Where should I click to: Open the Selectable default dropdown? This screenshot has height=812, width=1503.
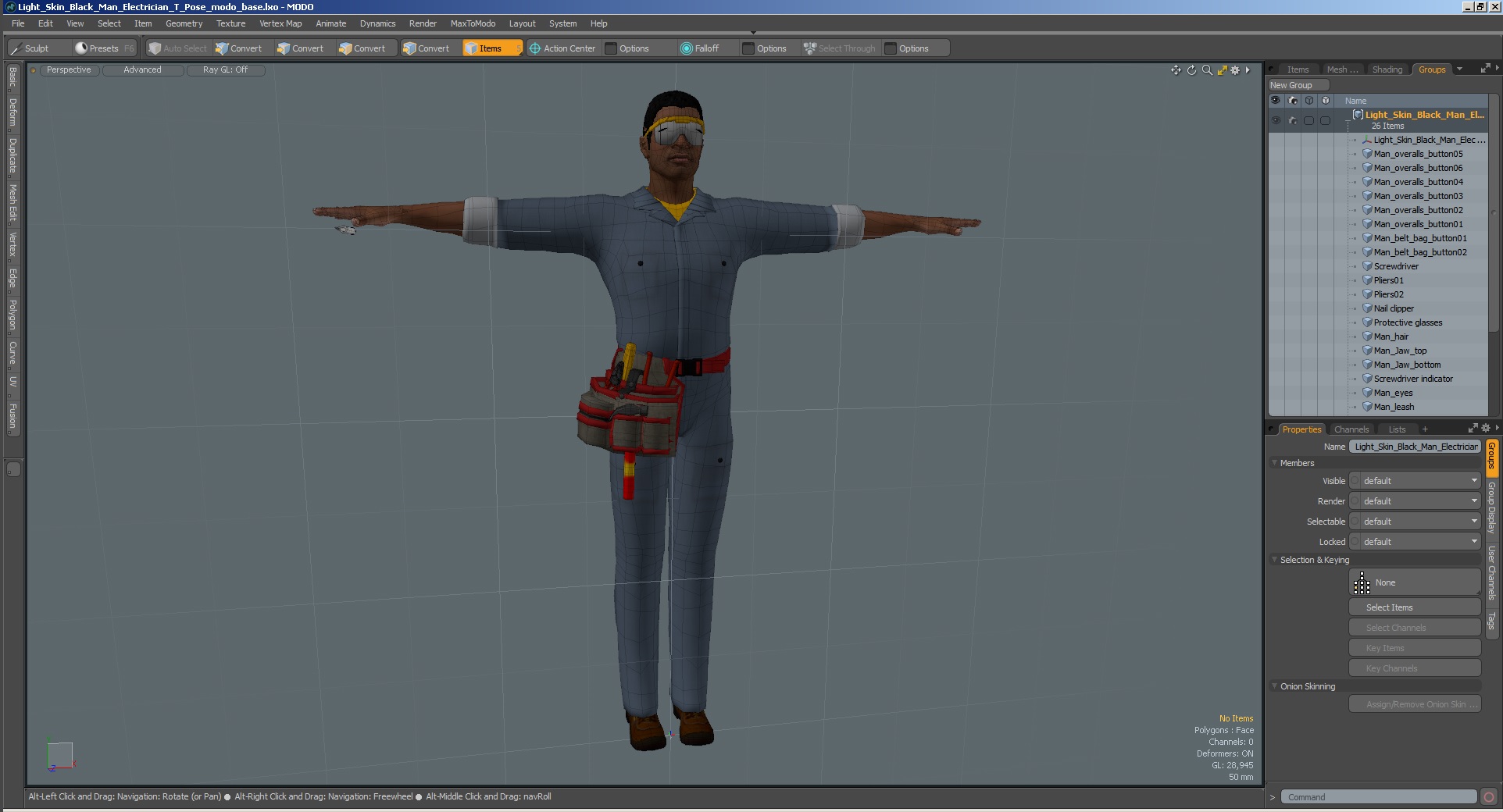click(x=1420, y=522)
